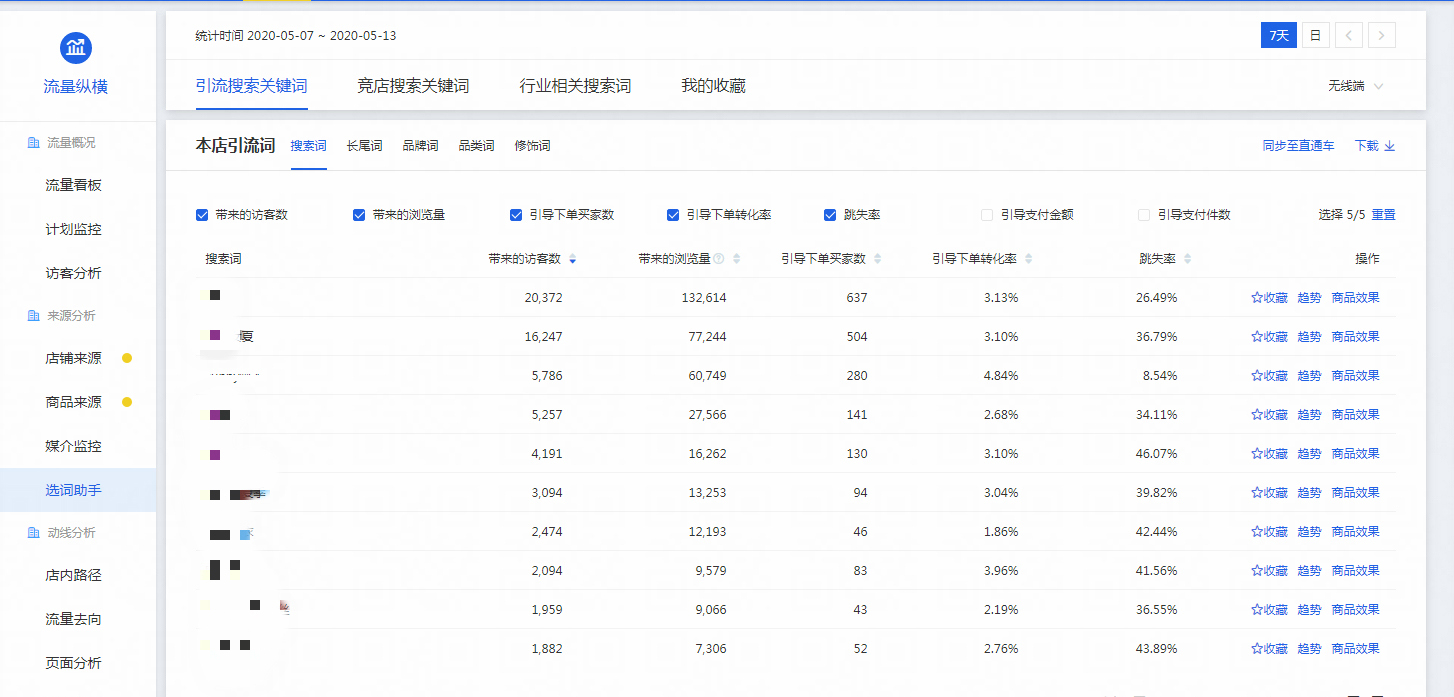Favorite (☆收藏) the row with 2,474 visitors
This screenshot has width=1454, height=697.
point(1269,532)
